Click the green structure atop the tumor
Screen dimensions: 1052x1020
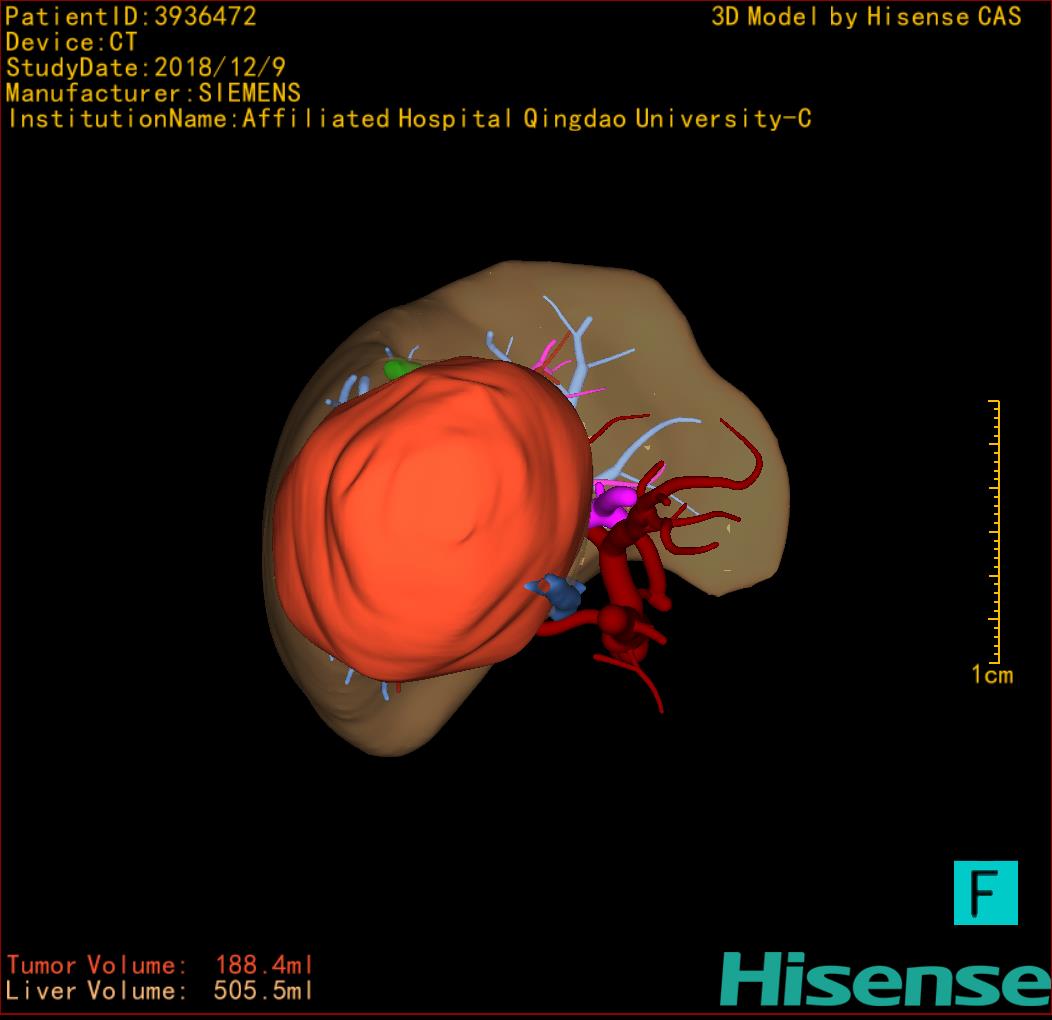pos(401,369)
